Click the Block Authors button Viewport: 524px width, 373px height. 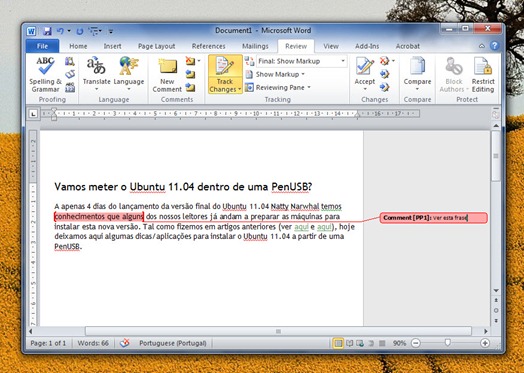pyautogui.click(x=454, y=74)
